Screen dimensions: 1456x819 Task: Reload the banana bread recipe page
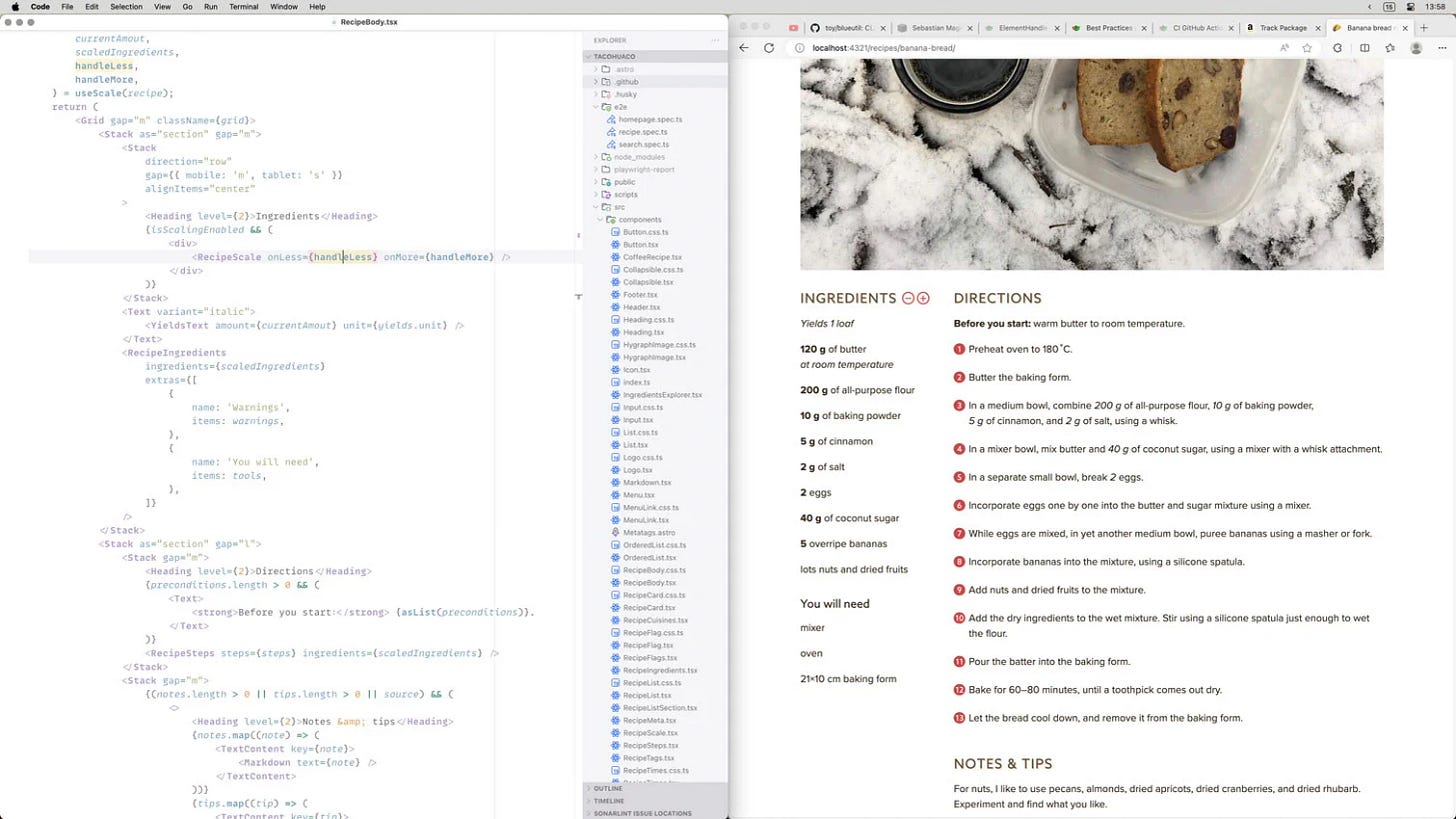[x=770, y=47]
